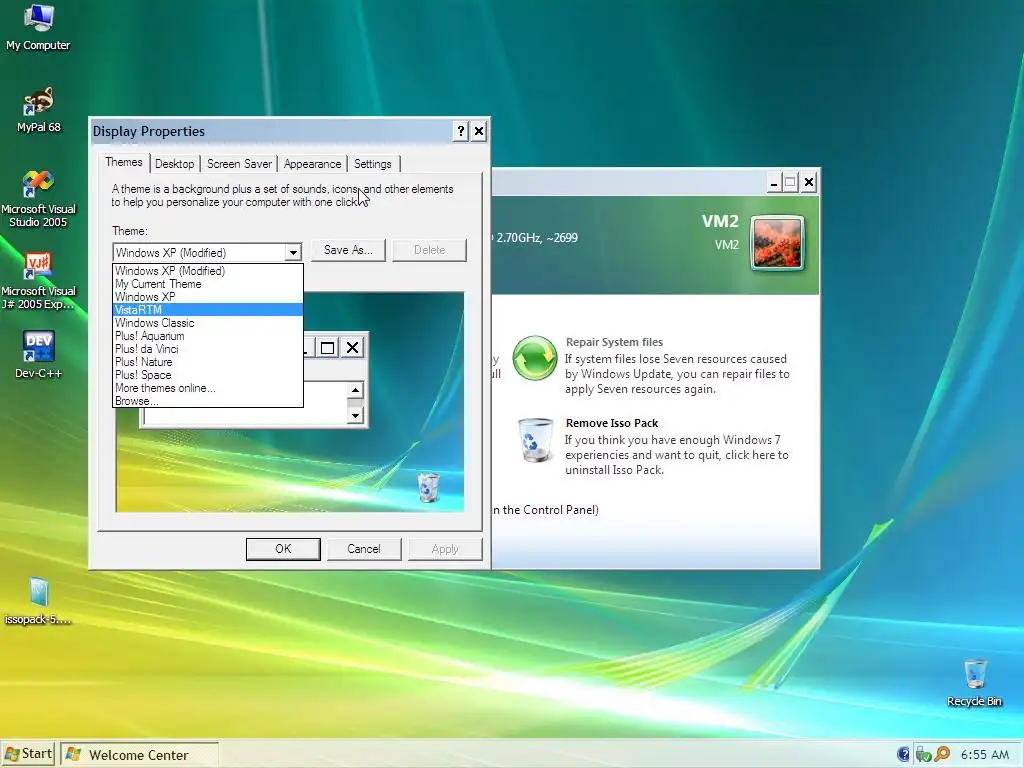Open the Appearance tab
This screenshot has height=768, width=1024.
click(x=312, y=164)
